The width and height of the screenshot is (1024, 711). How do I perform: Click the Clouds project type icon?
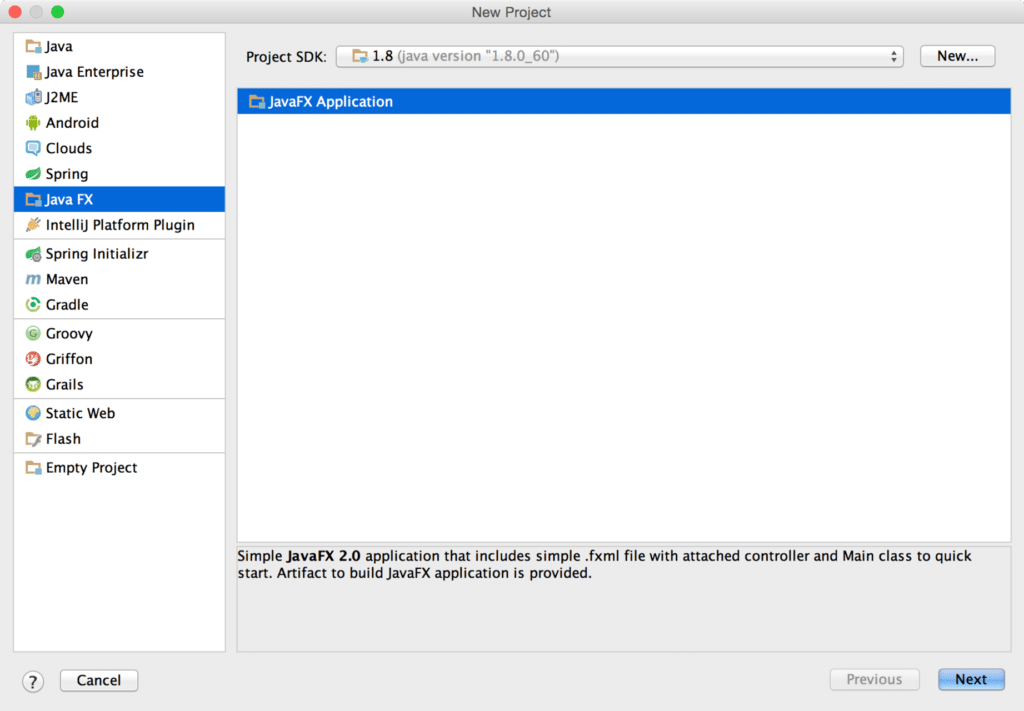33,147
